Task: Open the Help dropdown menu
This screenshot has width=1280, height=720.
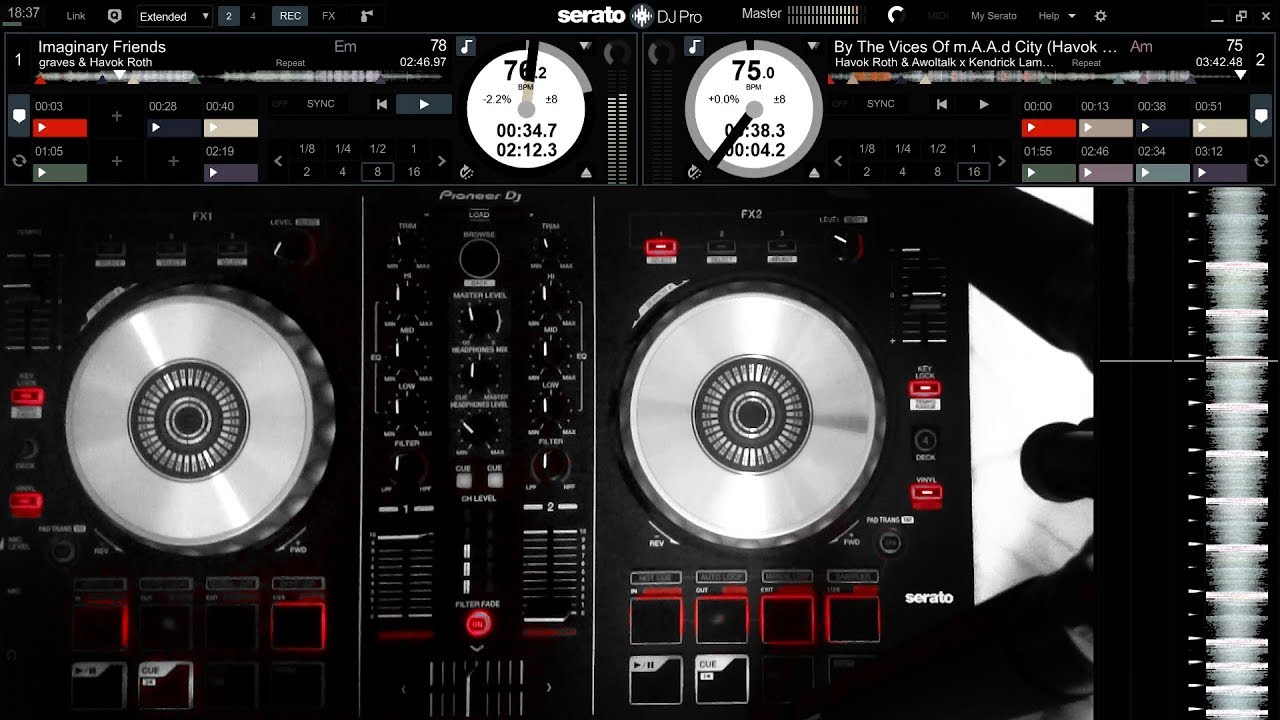Action: 1057,16
